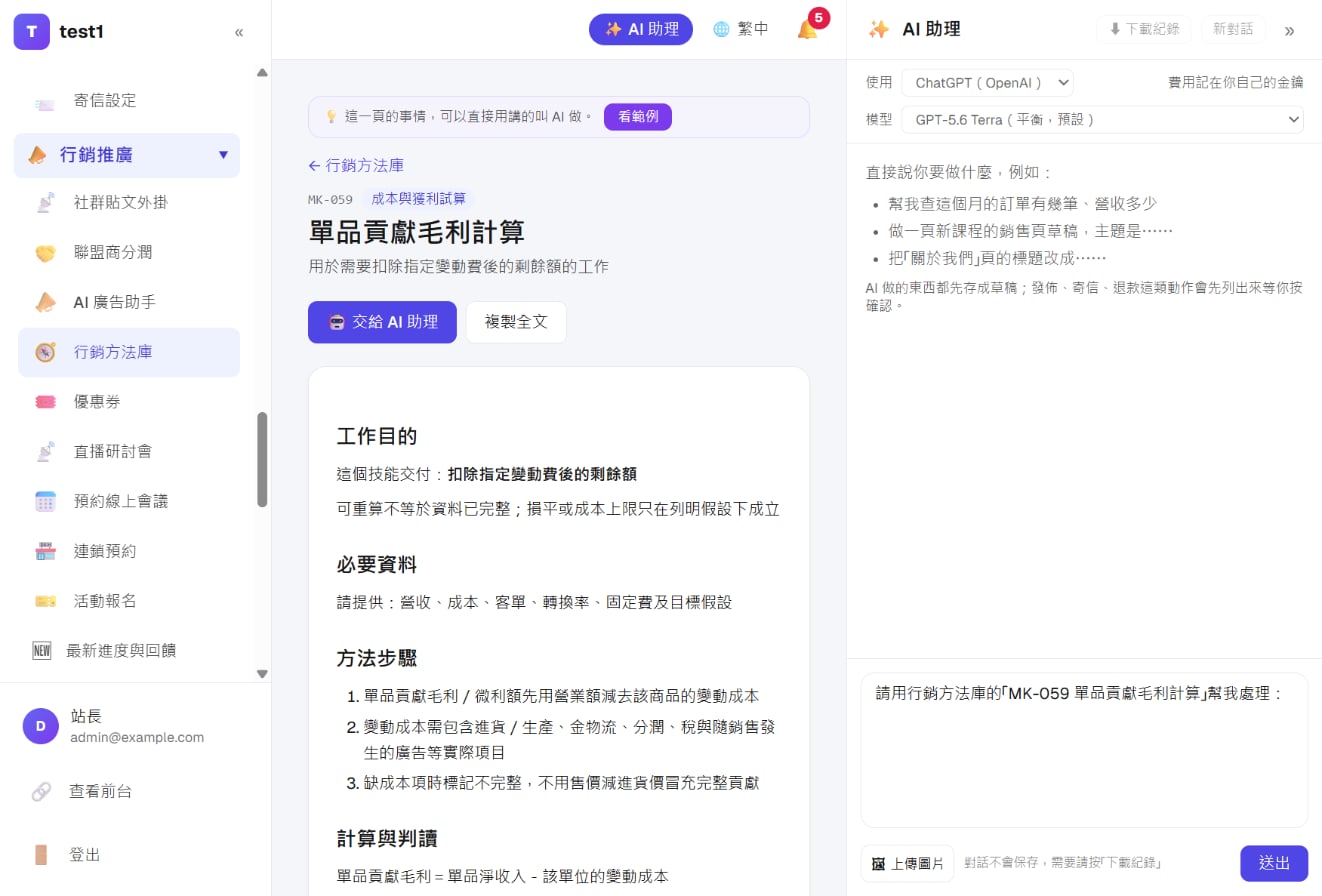The height and width of the screenshot is (896, 1322).
Task: Click the 送出 send button
Action: pos(1274,863)
